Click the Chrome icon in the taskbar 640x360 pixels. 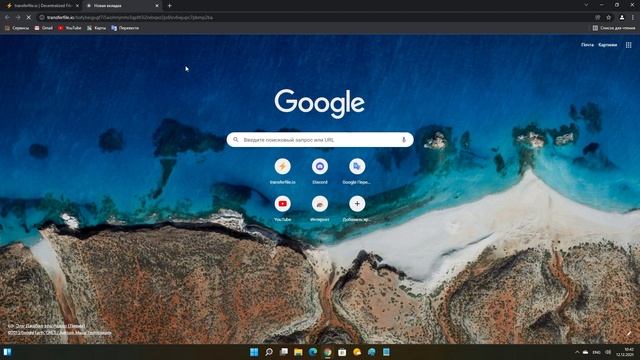(x=328, y=352)
